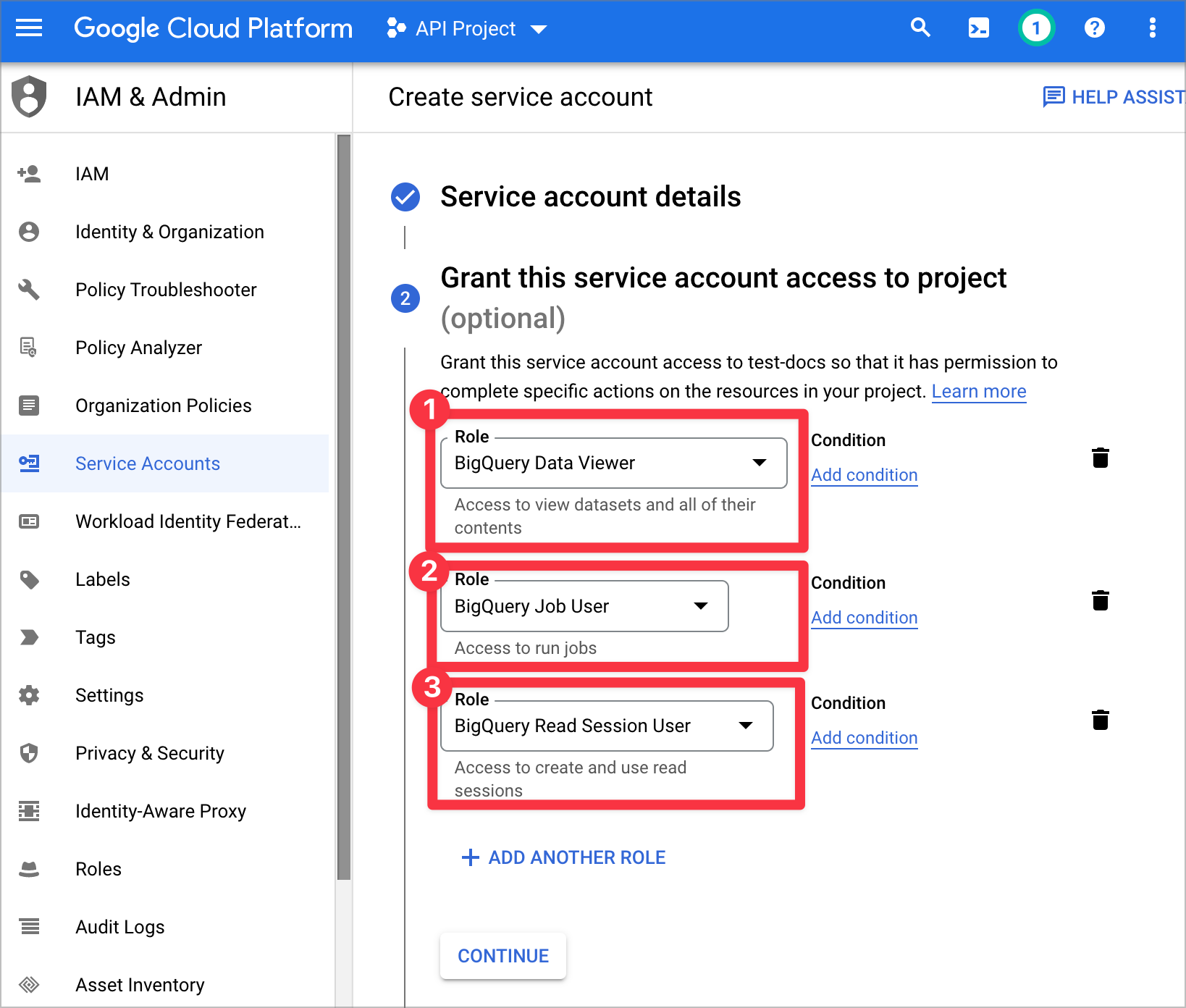The image size is (1186, 1008).
Task: Select Service Accounts in sidebar
Action: (165, 463)
